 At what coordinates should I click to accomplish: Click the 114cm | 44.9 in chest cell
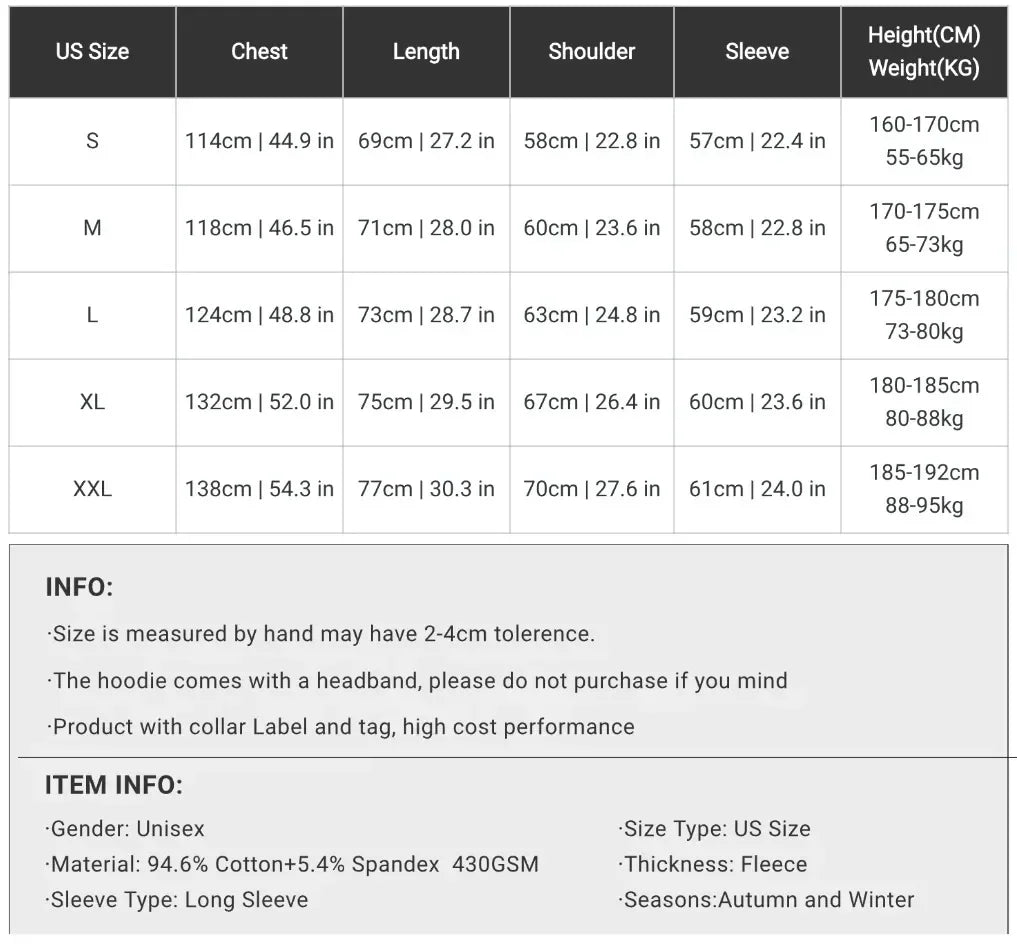click(259, 141)
